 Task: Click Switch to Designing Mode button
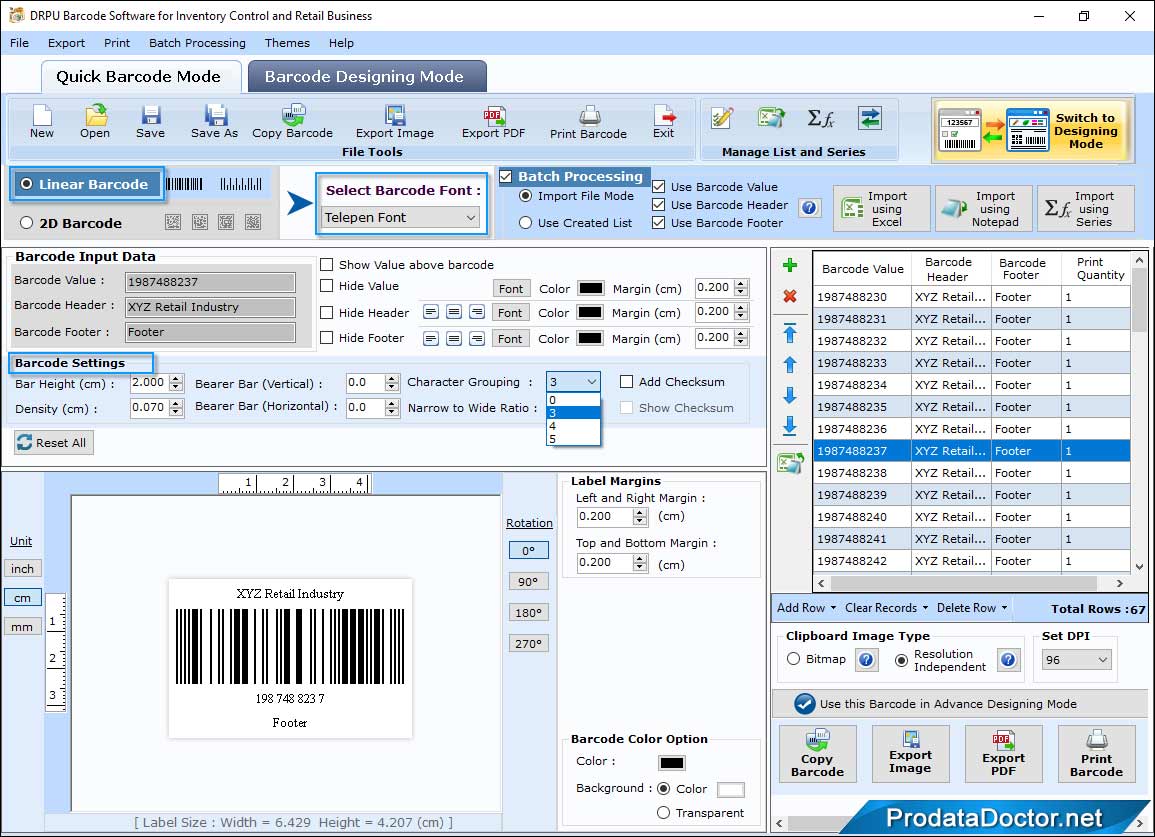tap(1031, 131)
